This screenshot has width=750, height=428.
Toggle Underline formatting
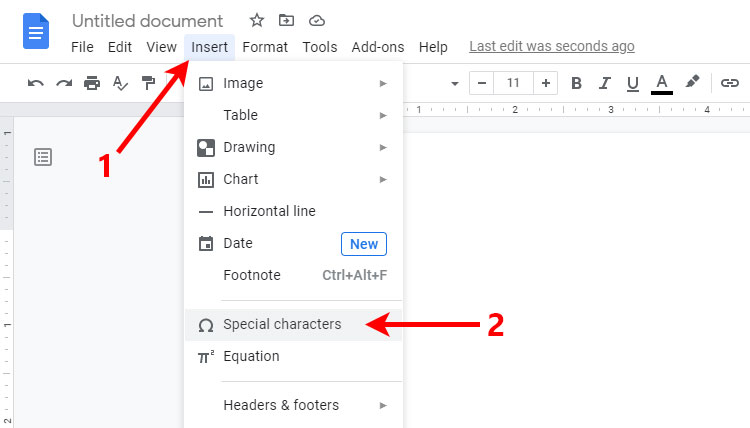click(633, 84)
